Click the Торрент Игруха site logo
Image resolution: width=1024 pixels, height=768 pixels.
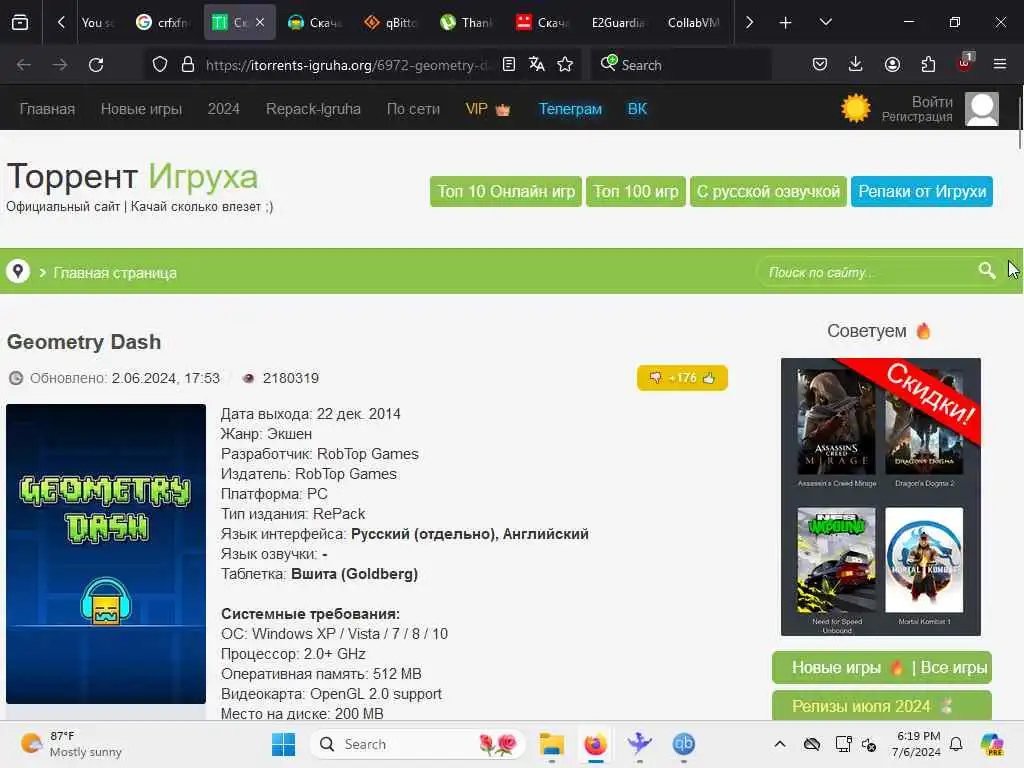133,176
